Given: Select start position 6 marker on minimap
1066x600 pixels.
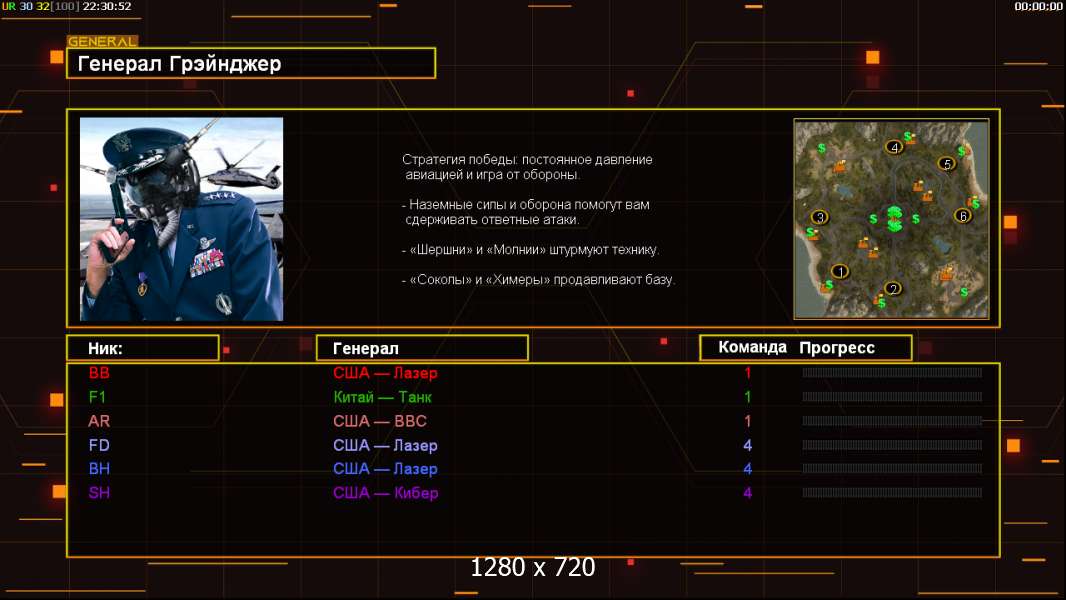Looking at the screenshot, I should (x=963, y=216).
